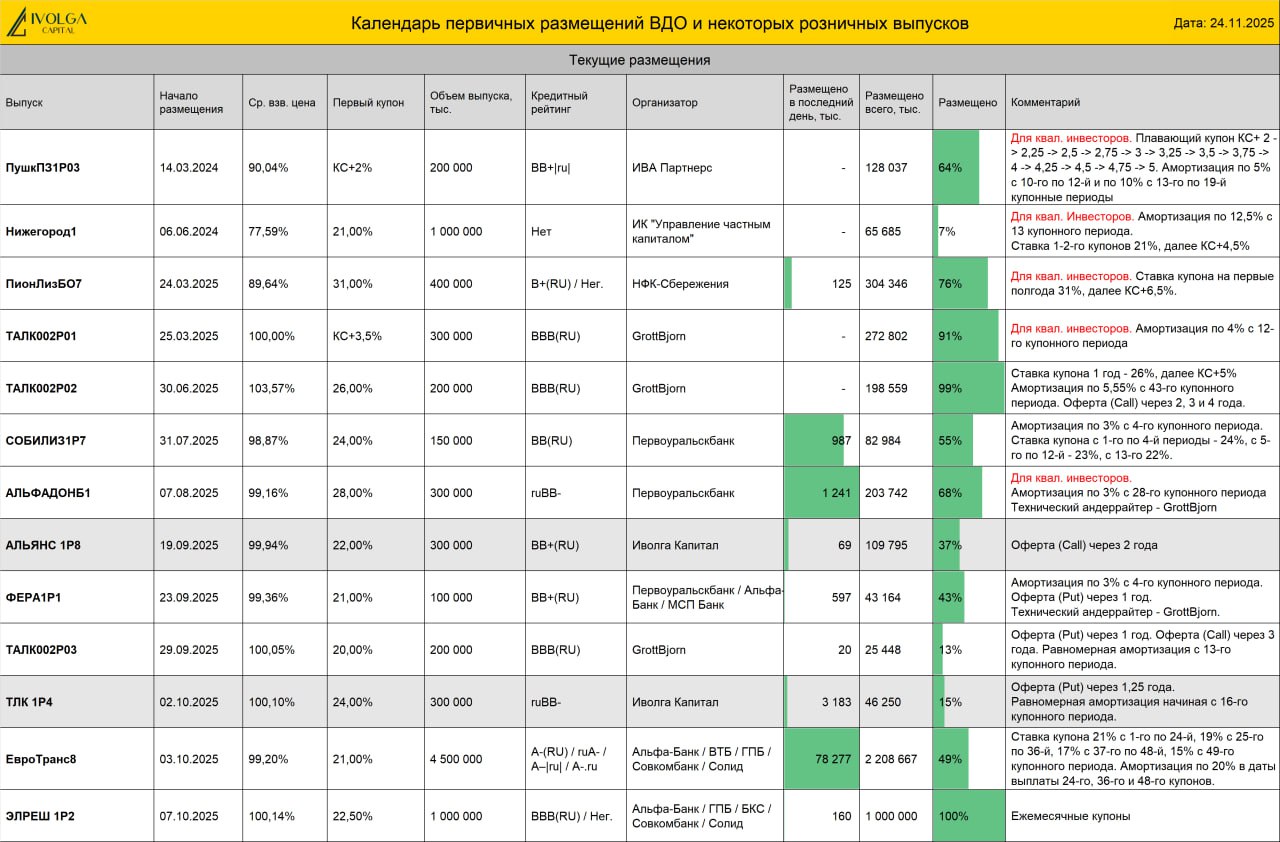The width and height of the screenshot is (1280, 842).
Task: Click the start date '06.06.2024'
Action: click(189, 232)
